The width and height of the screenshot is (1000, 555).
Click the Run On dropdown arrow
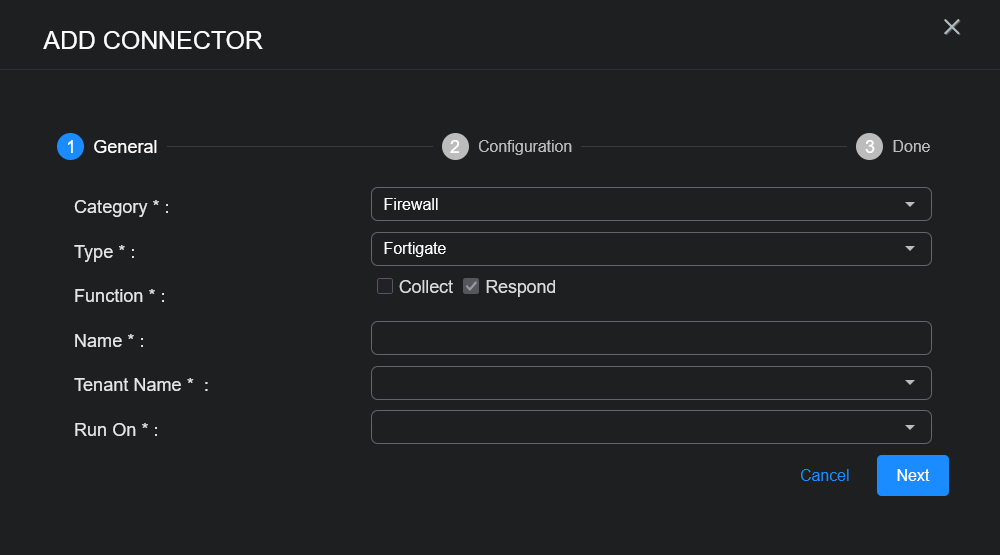click(x=909, y=427)
